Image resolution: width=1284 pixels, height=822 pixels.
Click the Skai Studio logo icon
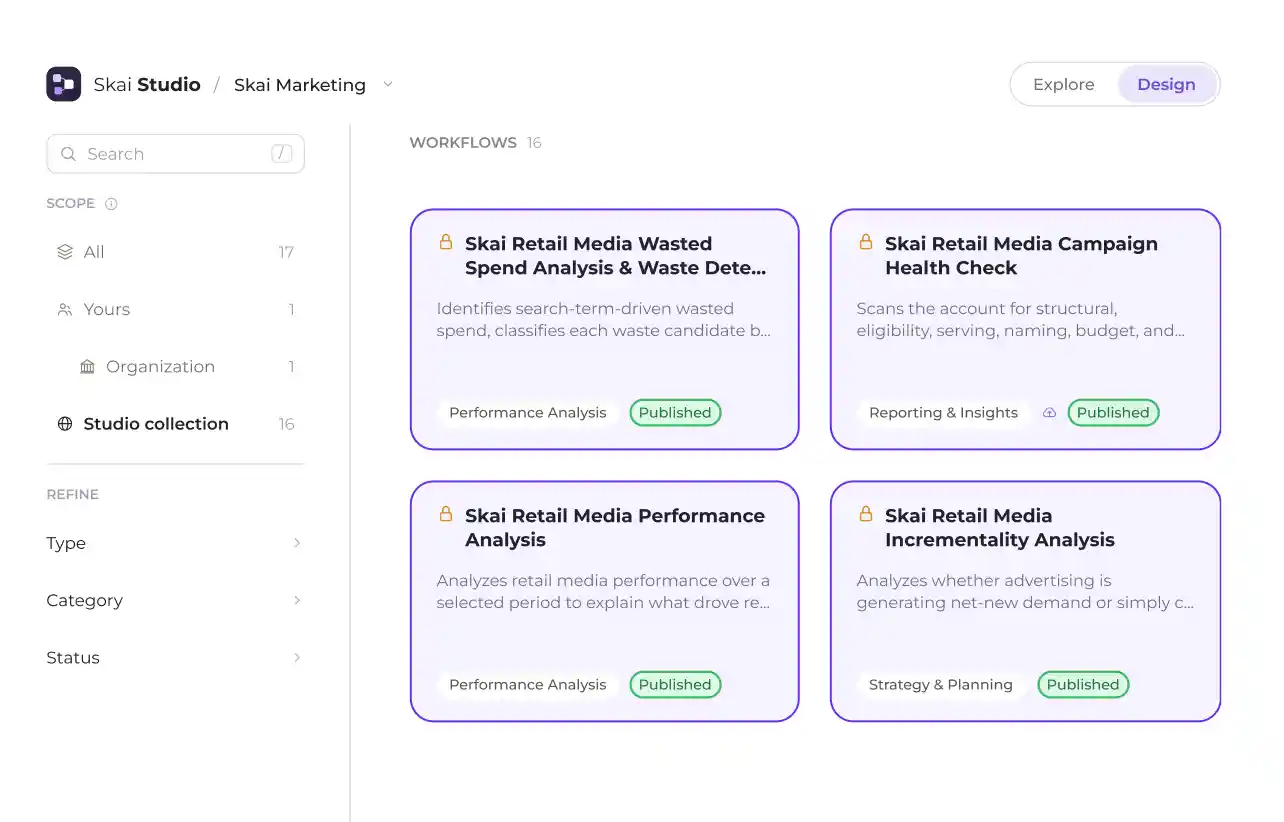click(x=64, y=84)
